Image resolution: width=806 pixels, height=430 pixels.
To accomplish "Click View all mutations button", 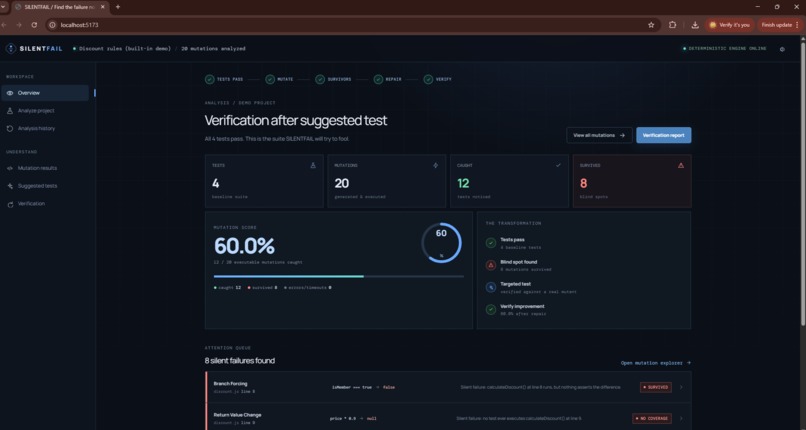I will point(599,135).
